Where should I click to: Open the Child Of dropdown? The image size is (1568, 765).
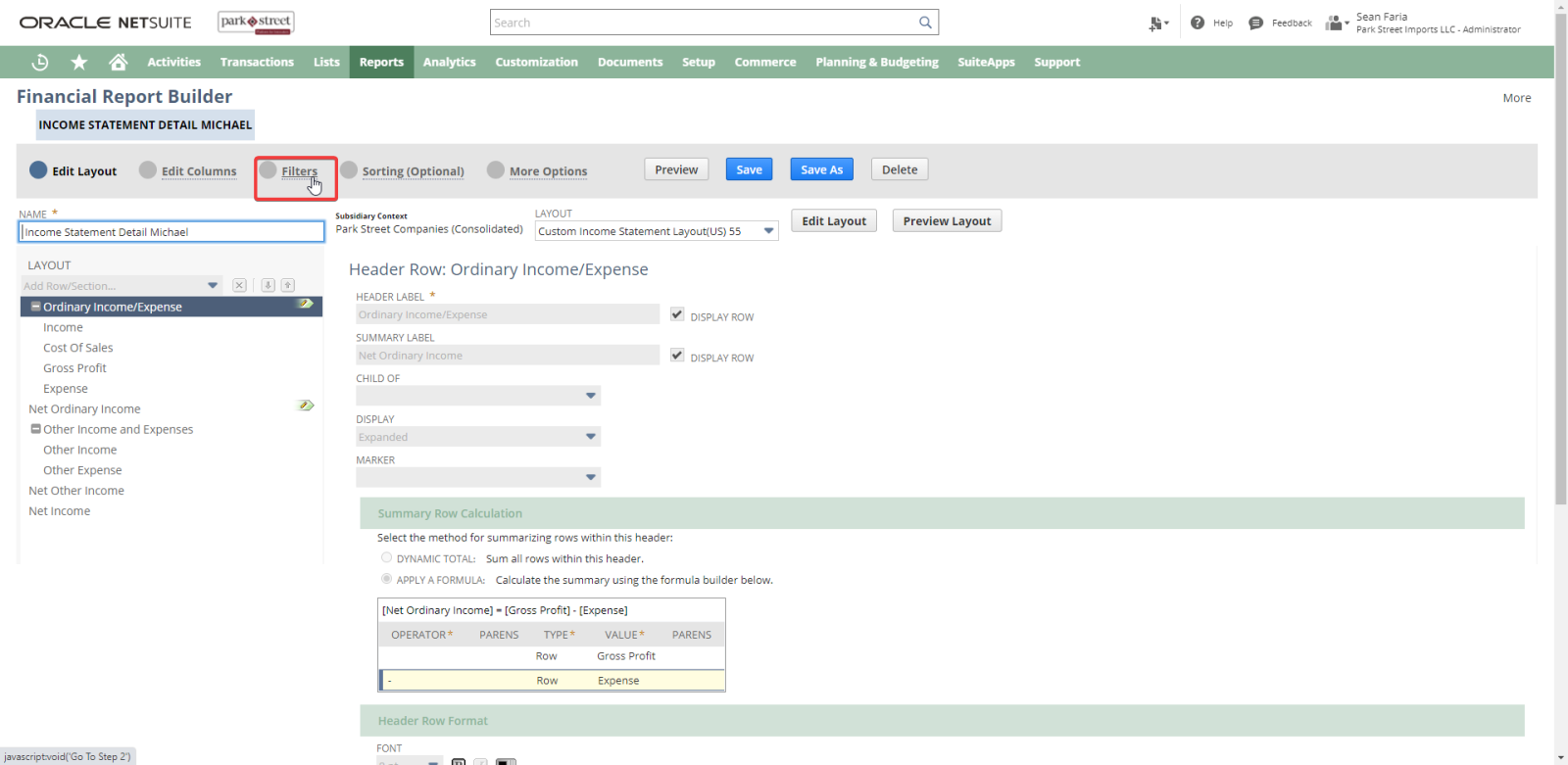pos(478,396)
